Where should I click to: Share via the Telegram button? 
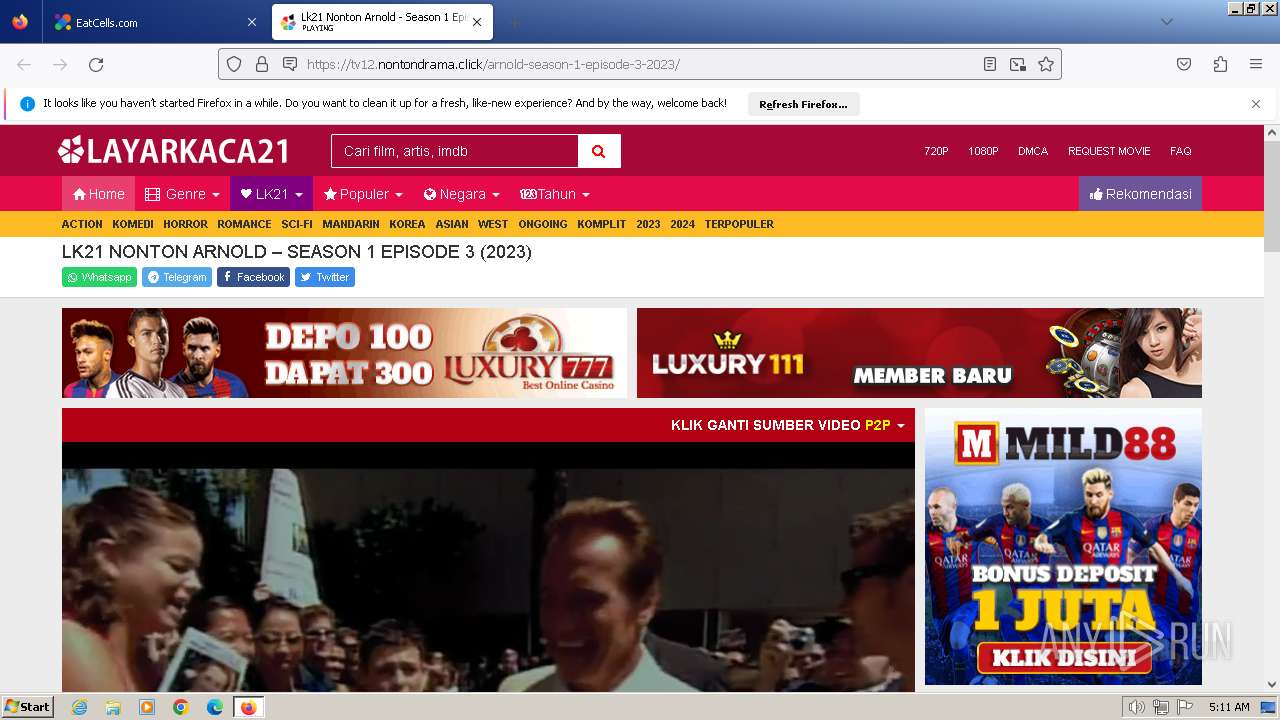176,277
